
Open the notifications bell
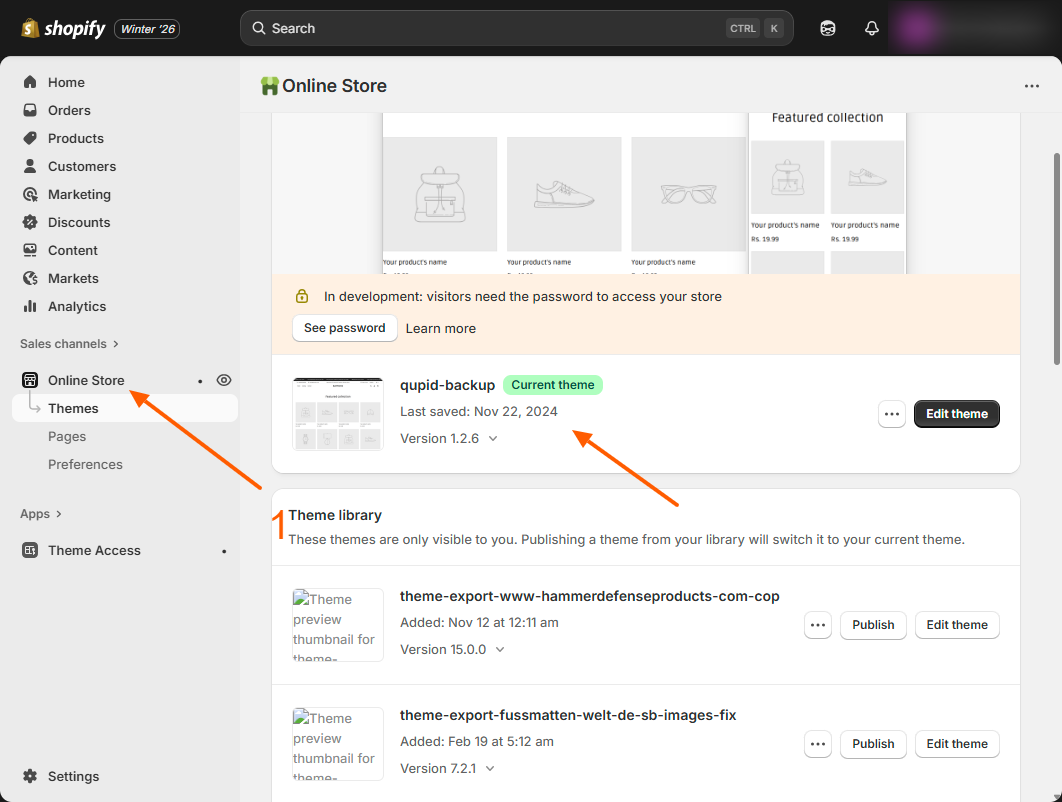872,28
